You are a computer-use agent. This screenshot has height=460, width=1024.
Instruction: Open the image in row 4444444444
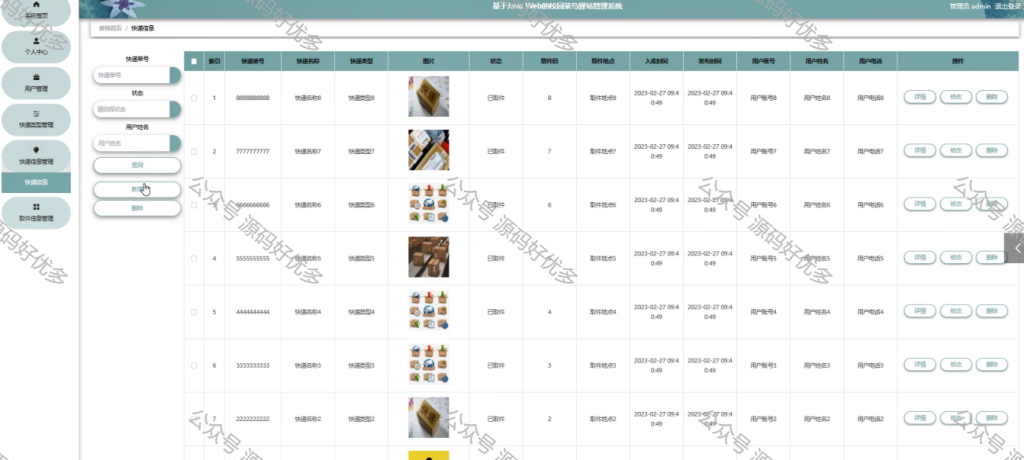coord(428,311)
